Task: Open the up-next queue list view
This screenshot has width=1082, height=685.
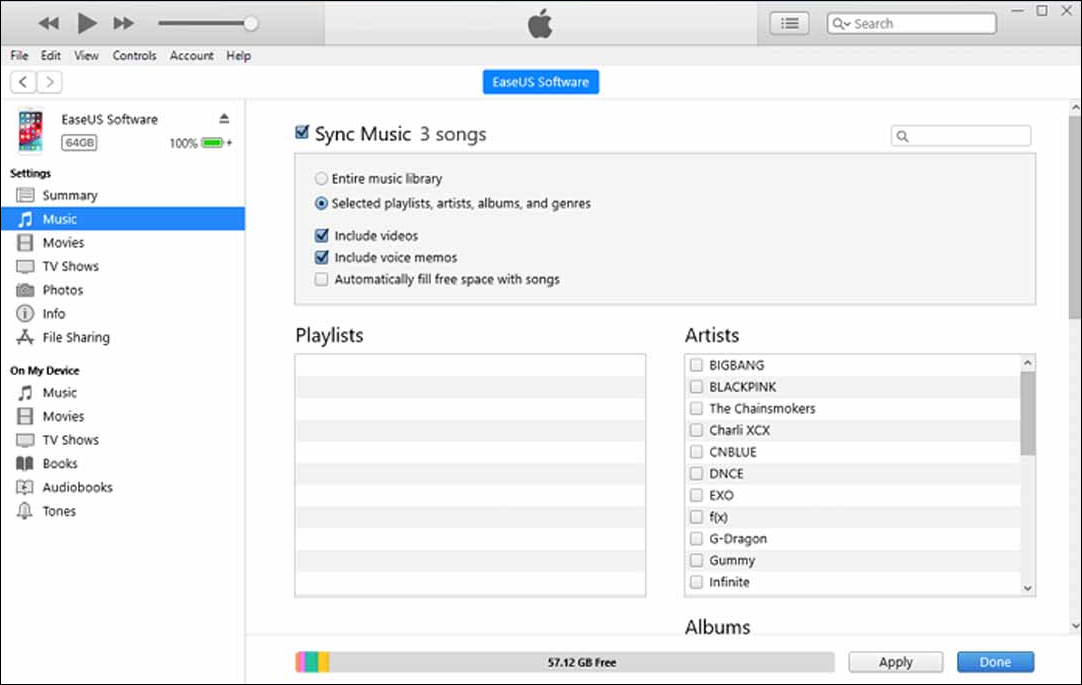Action: (789, 22)
